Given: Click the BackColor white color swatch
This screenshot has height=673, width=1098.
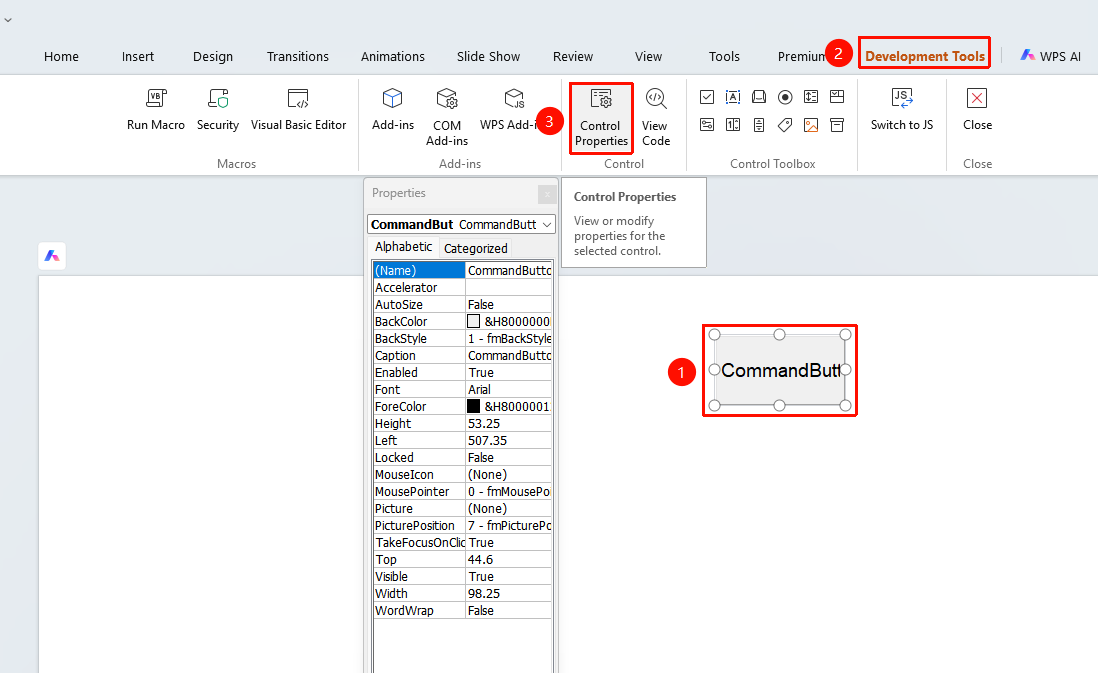Looking at the screenshot, I should 473,321.
